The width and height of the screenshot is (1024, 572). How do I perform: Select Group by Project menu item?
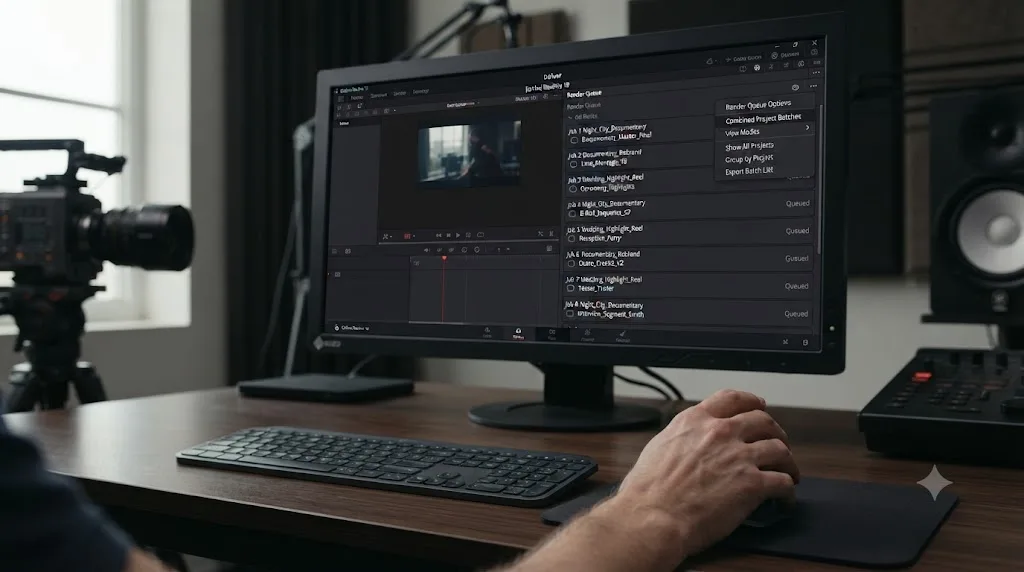[748, 159]
